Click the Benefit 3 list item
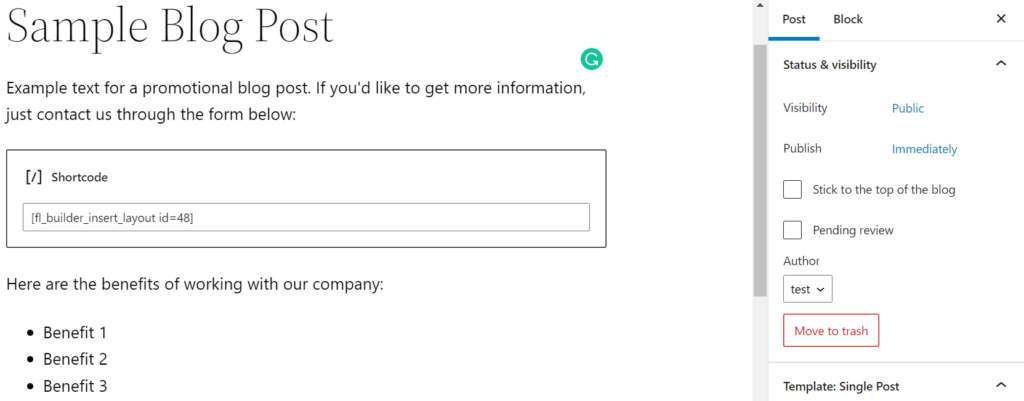Screen dimensions: 1024x401 pyautogui.click(x=75, y=386)
